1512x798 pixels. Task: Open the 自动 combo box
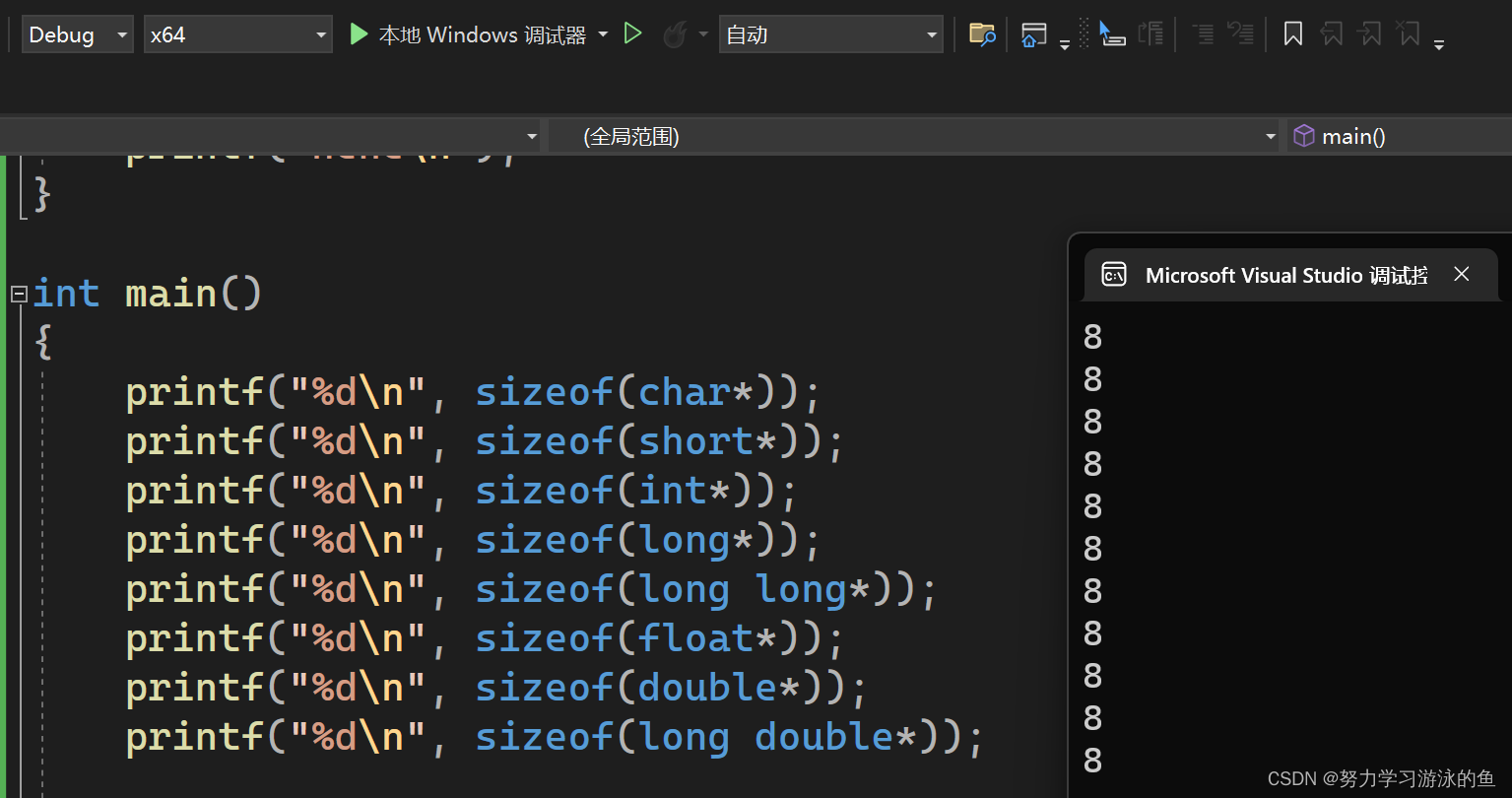830,34
